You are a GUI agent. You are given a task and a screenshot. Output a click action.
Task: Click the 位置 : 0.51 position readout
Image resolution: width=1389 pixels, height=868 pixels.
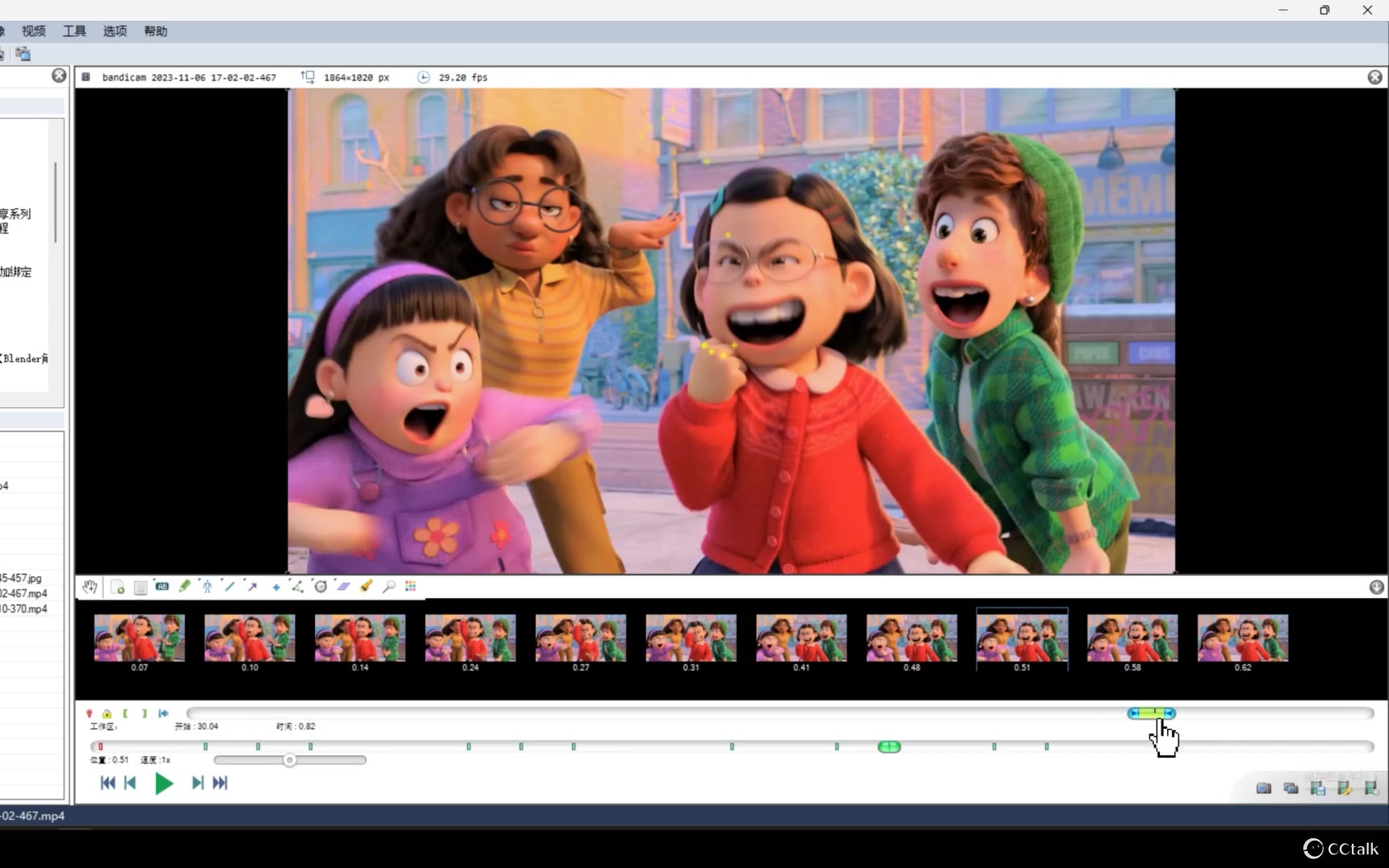(109, 760)
